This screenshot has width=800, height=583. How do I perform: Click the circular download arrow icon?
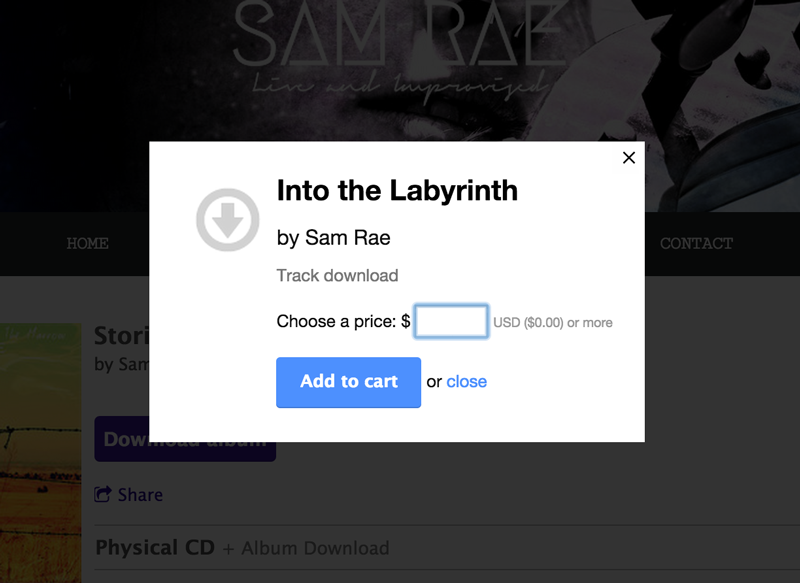228,220
